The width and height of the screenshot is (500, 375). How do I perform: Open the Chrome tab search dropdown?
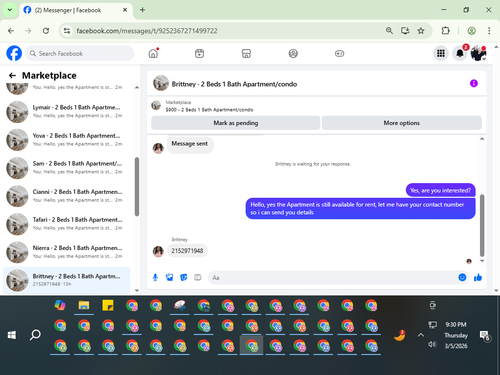pyautogui.click(x=10, y=10)
